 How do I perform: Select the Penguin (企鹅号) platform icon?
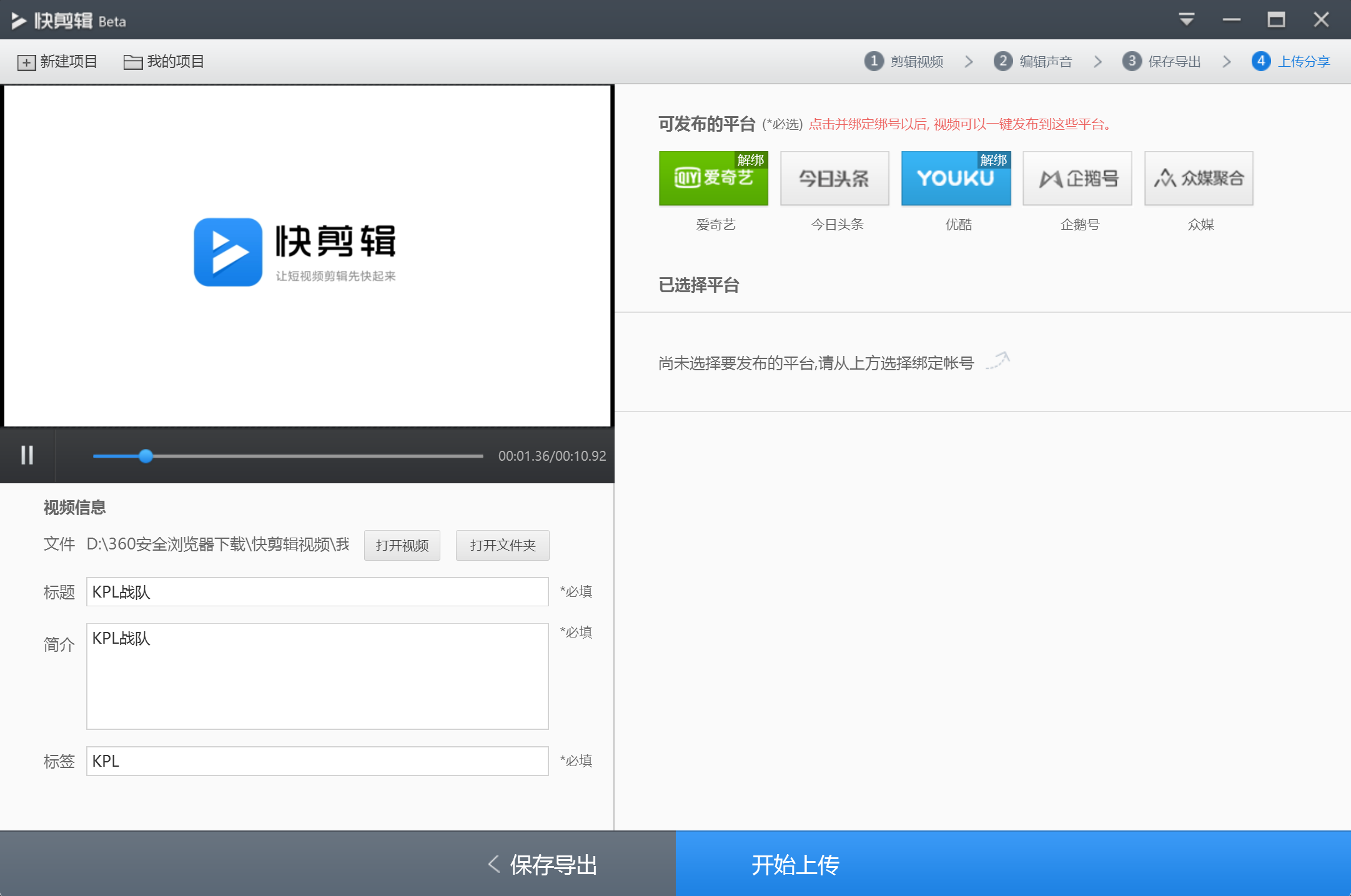(x=1077, y=179)
